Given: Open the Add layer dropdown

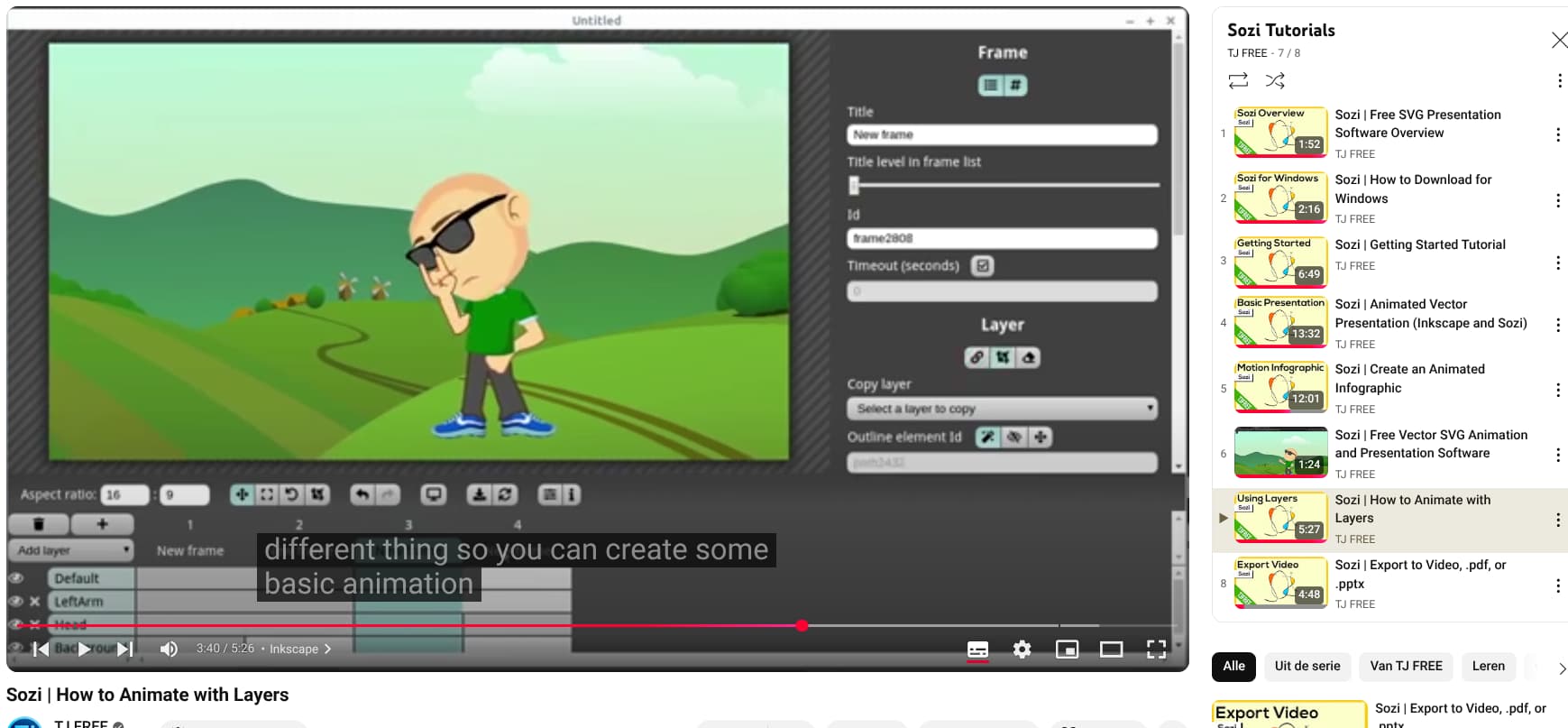Looking at the screenshot, I should click(x=71, y=550).
